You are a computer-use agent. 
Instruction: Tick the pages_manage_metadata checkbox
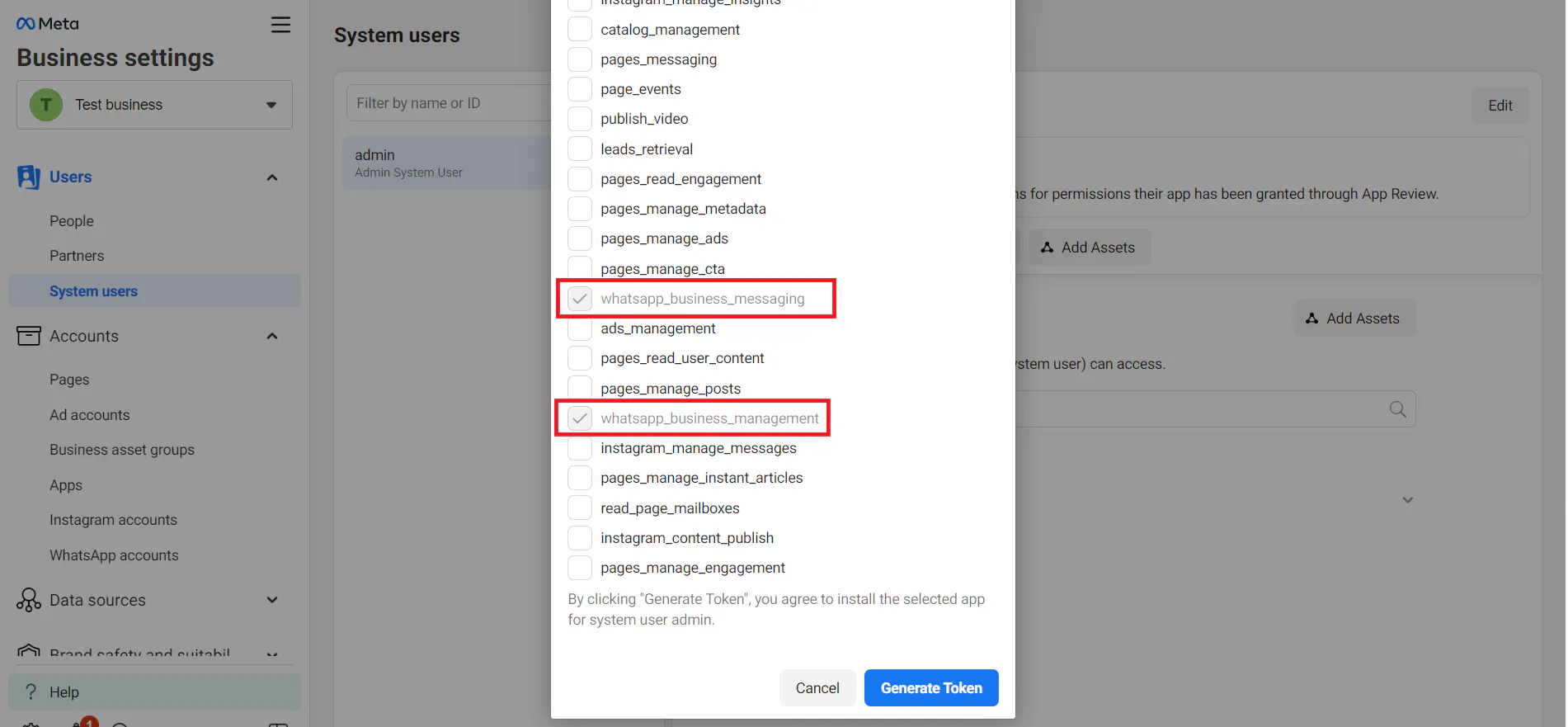click(580, 209)
